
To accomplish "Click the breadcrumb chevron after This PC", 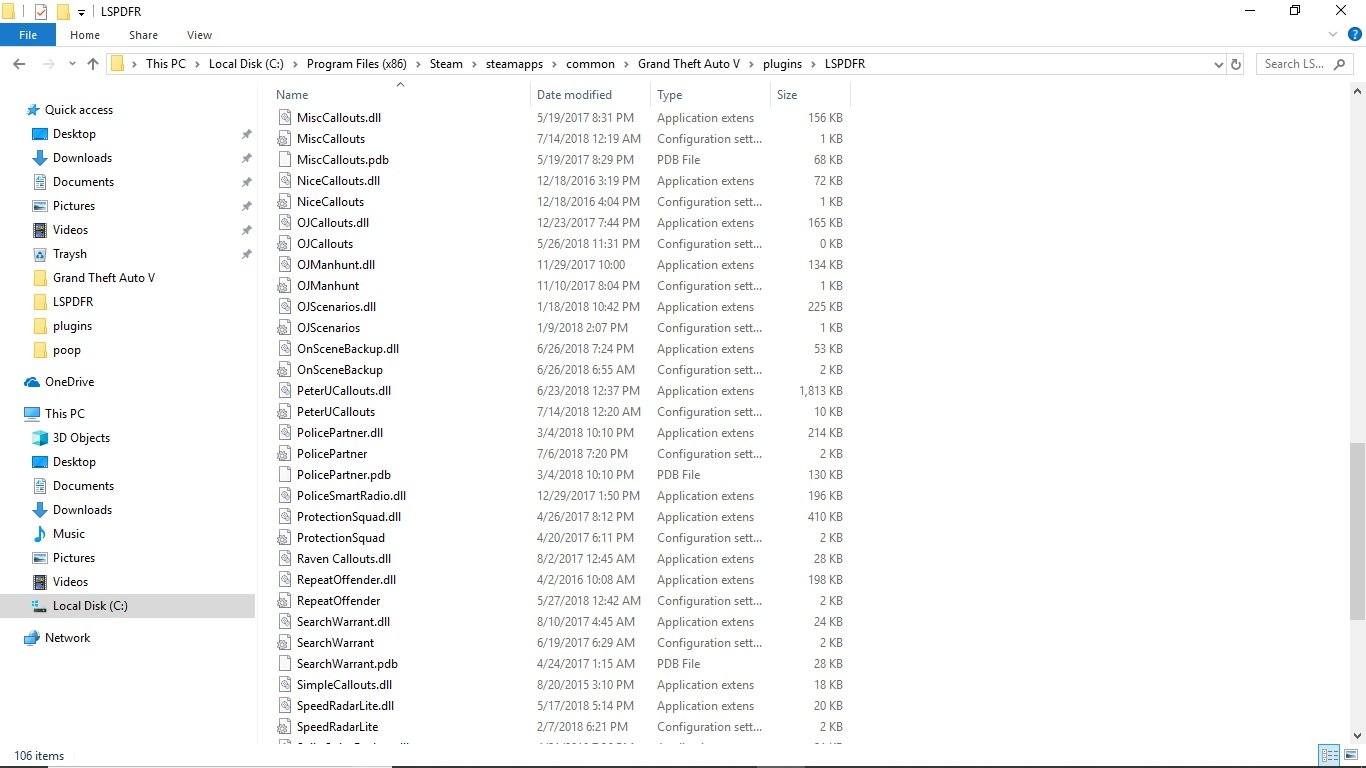I will pos(197,64).
